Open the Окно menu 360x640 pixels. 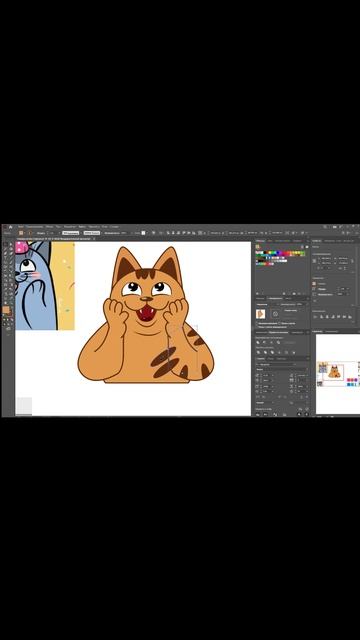pos(105,227)
